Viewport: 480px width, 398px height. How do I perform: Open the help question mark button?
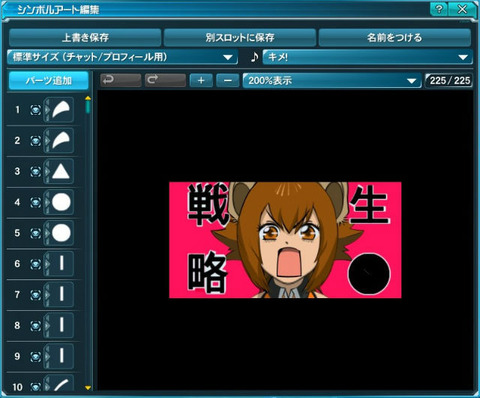[x=439, y=9]
